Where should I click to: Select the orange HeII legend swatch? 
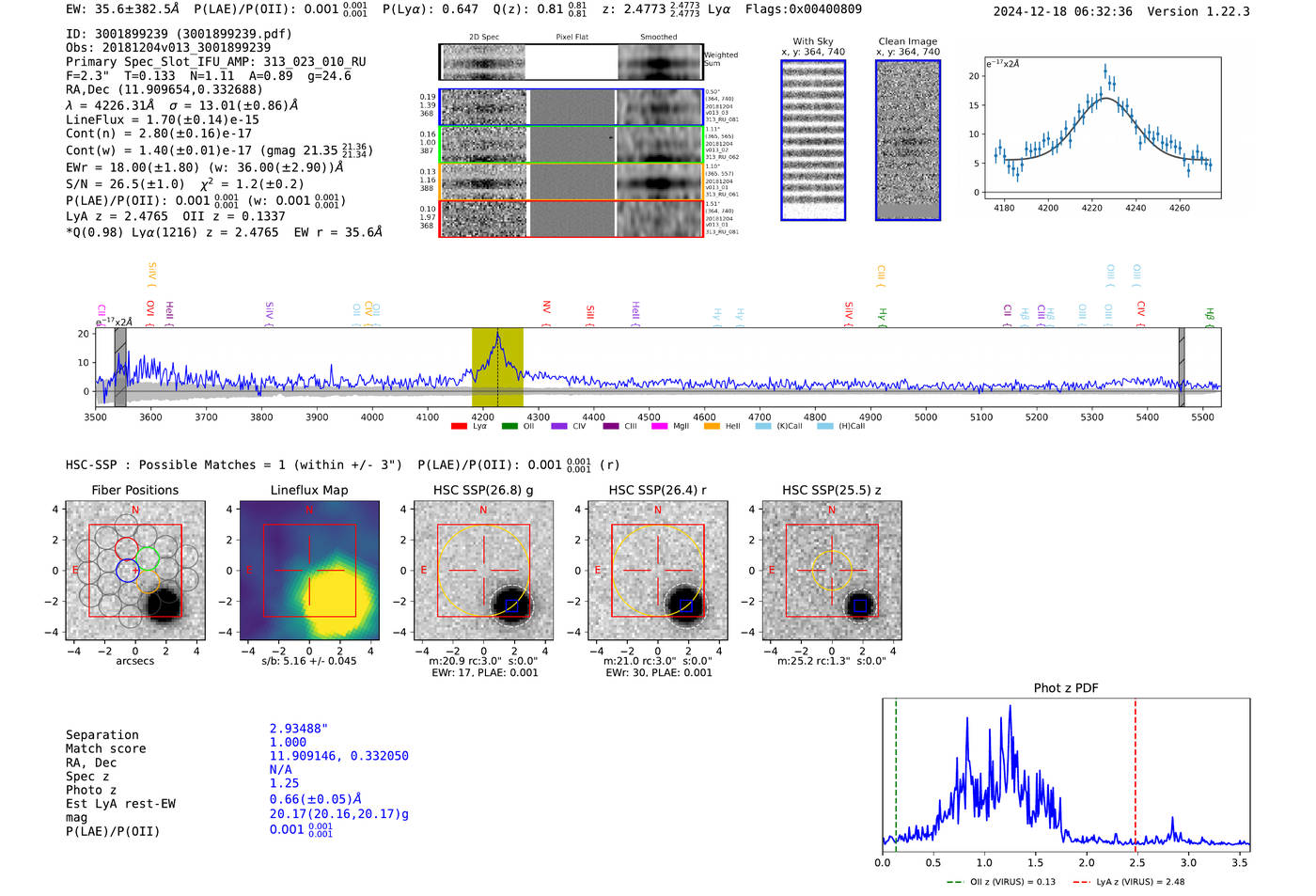coord(712,426)
